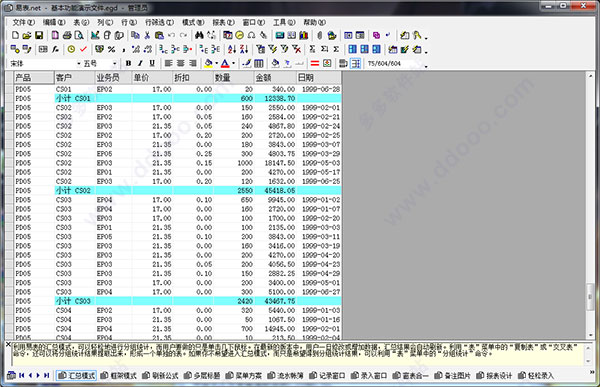Expand the first toolbar row overflow arrow

click(426, 37)
